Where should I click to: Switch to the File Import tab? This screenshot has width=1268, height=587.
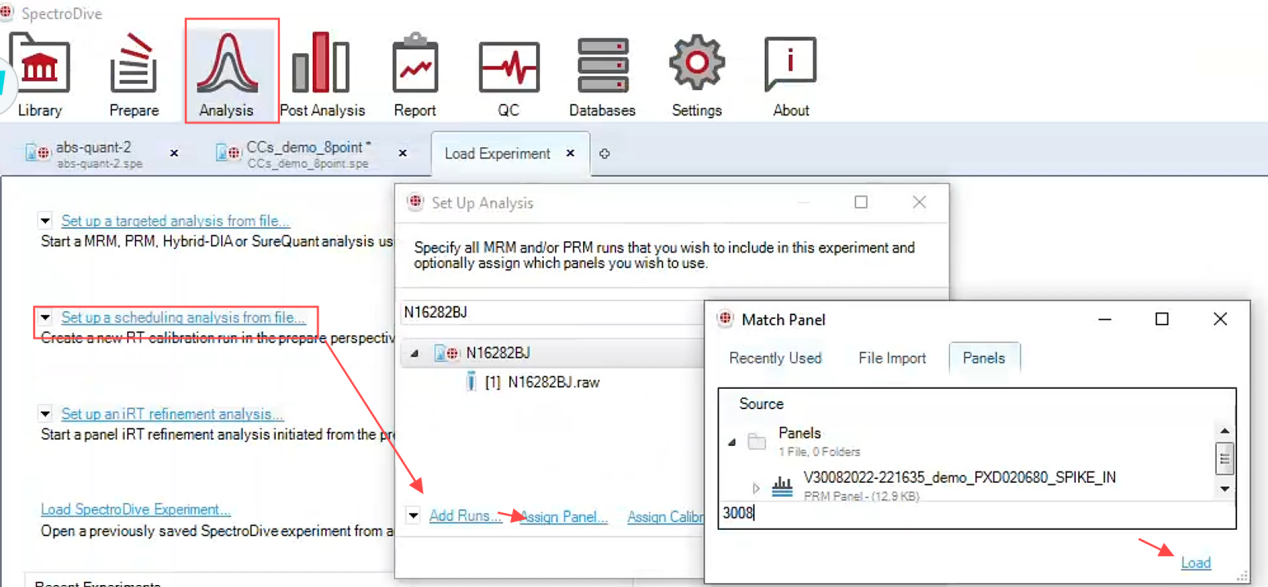click(892, 358)
